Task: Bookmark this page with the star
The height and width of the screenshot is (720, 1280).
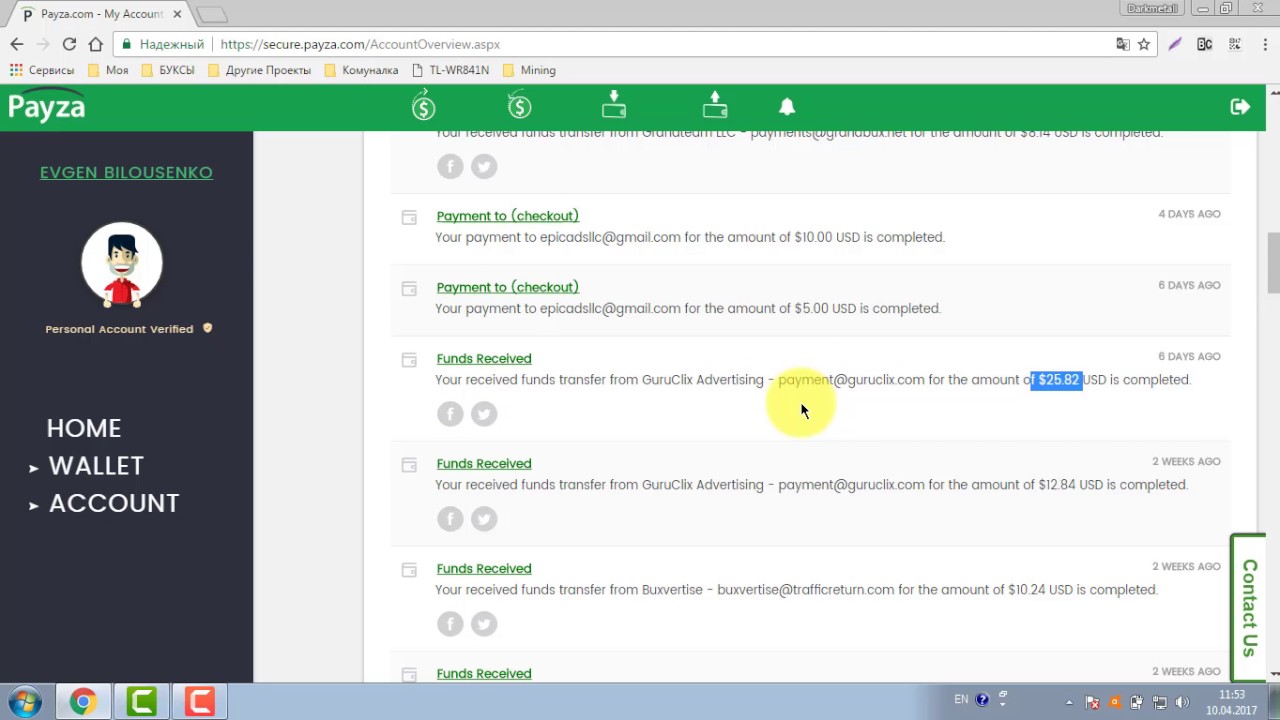Action: (1144, 44)
